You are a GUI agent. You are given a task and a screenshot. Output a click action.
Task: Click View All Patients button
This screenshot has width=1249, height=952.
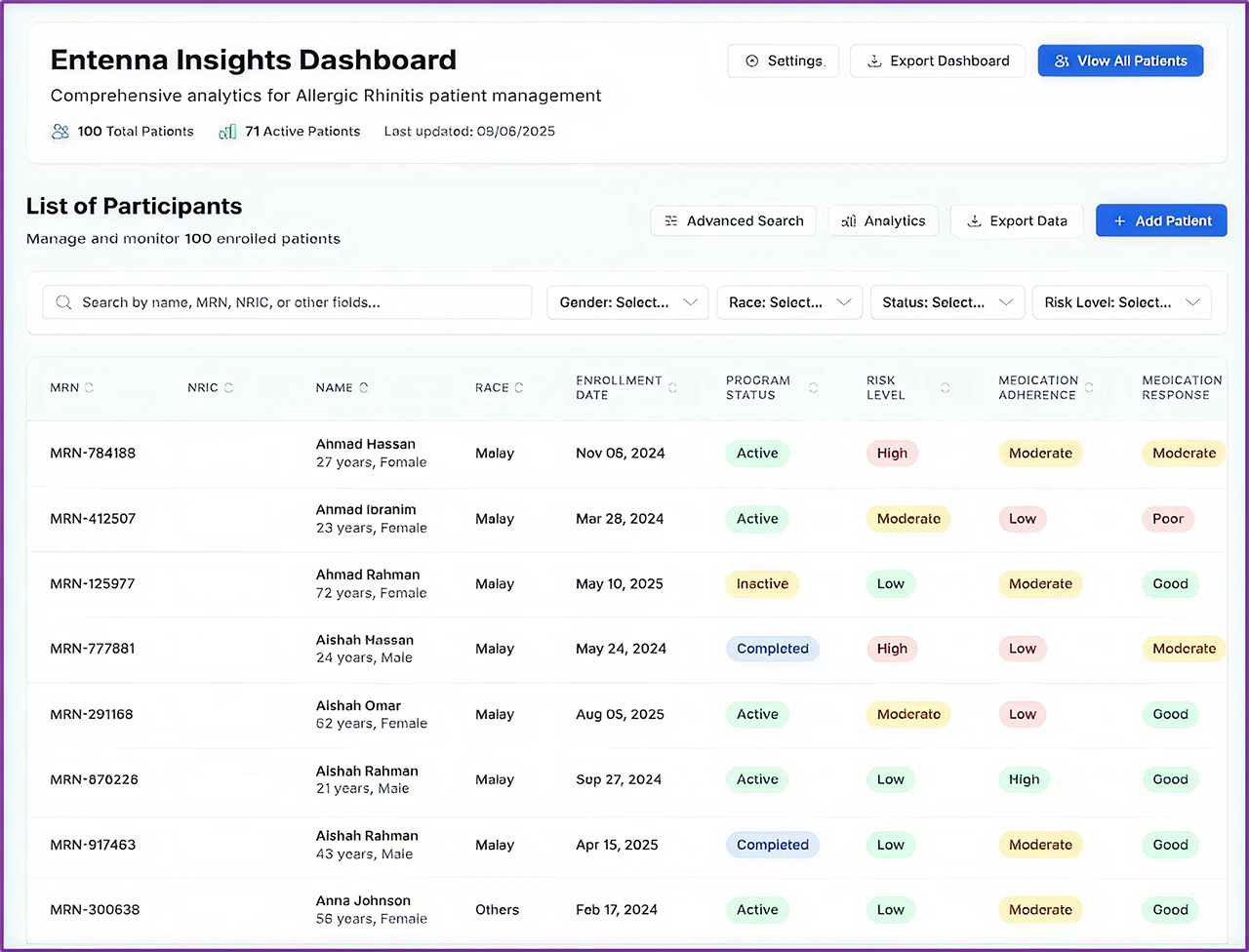click(x=1120, y=60)
